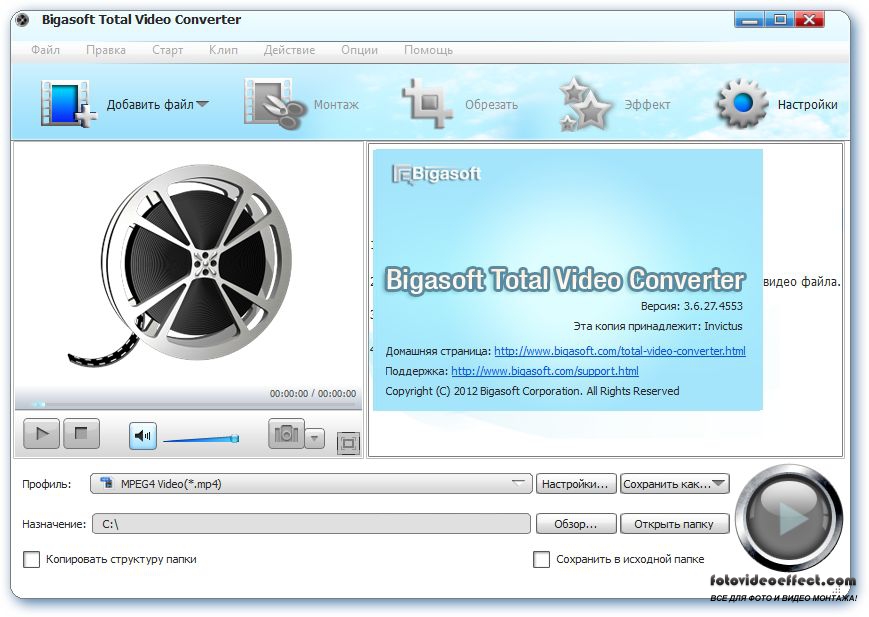The width and height of the screenshot is (869, 617).
Task: Open the bigasoft.com support link
Action: 545,371
